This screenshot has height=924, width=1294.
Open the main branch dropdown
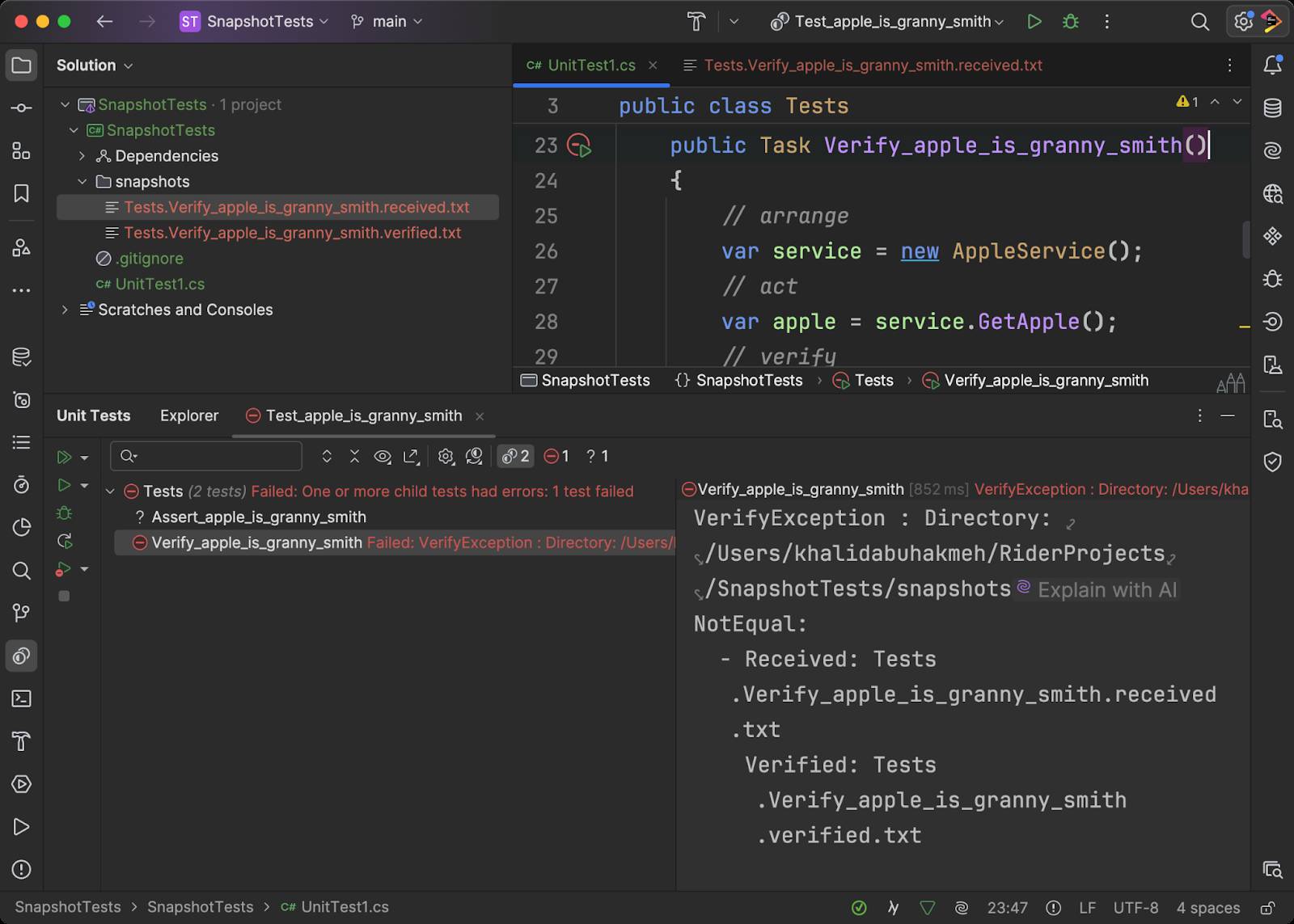(x=387, y=22)
